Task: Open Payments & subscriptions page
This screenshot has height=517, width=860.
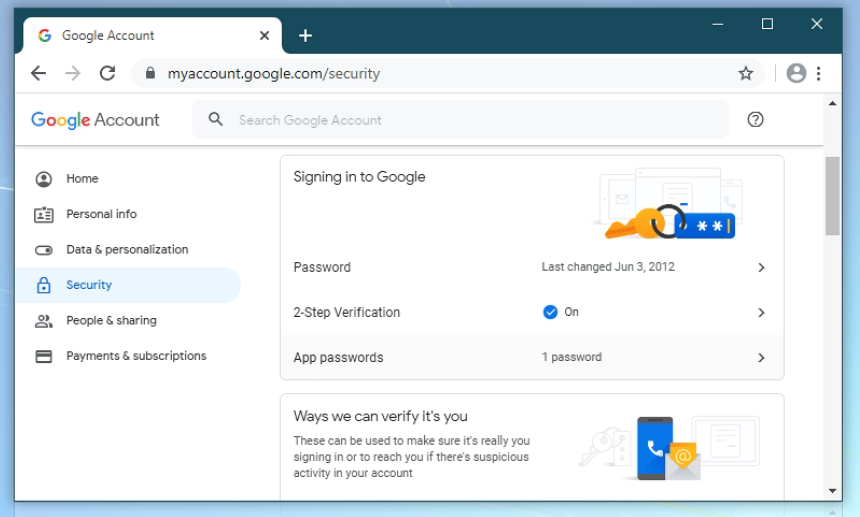Action: [x=136, y=356]
